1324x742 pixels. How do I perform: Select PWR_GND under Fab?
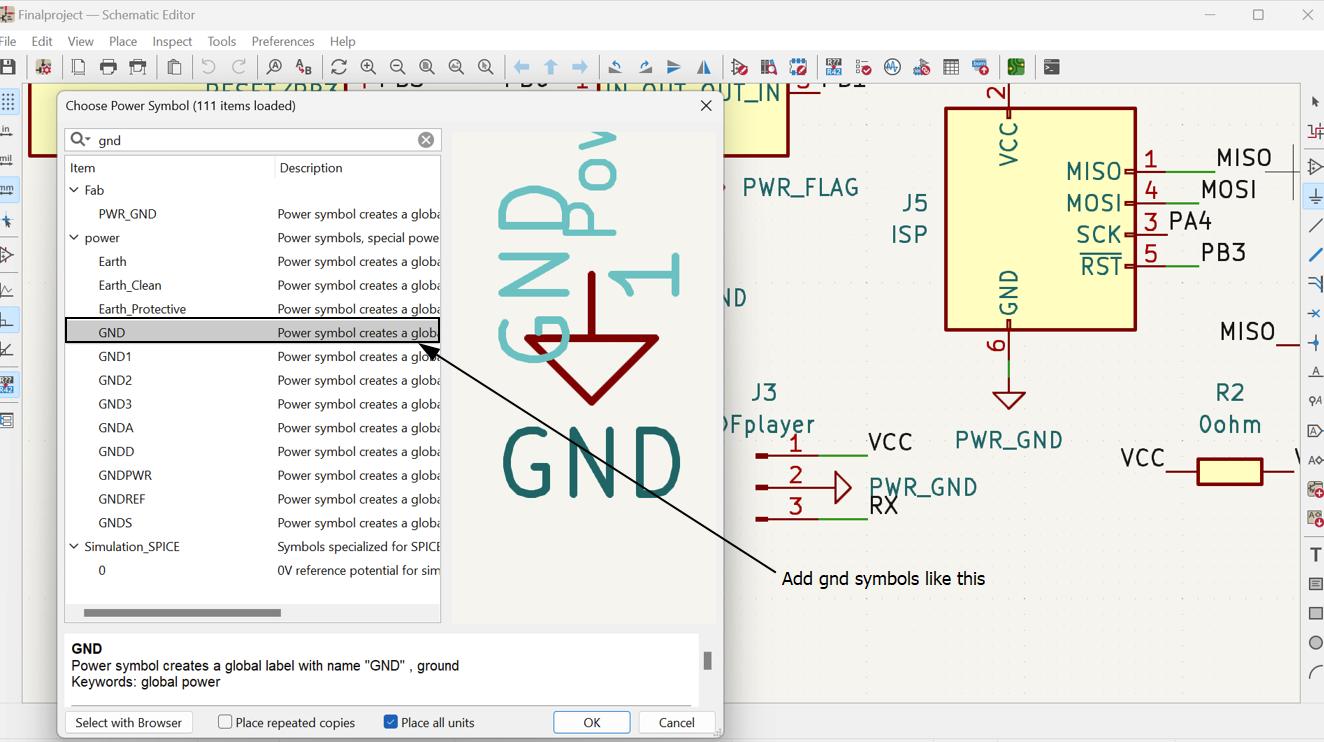point(252,214)
